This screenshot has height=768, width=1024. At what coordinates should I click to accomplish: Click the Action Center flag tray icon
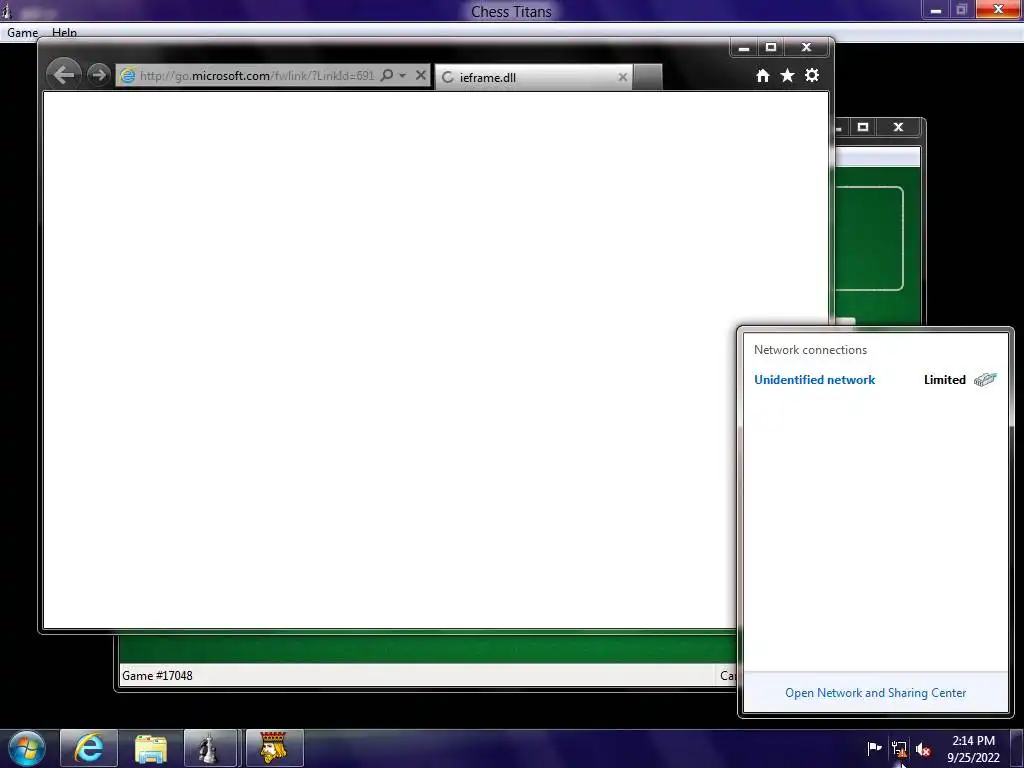pyautogui.click(x=874, y=748)
